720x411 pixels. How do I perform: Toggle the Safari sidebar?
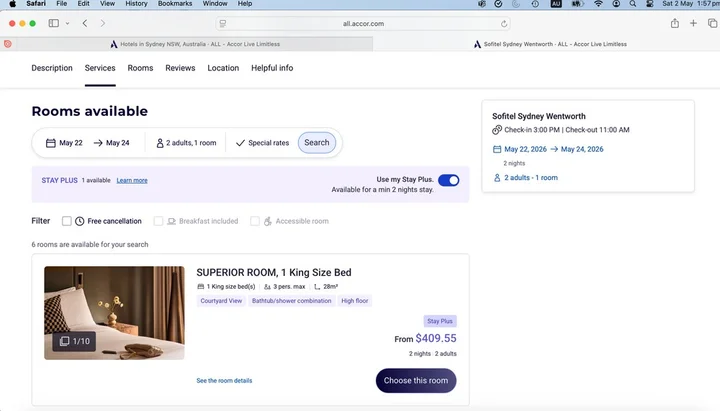coord(54,23)
